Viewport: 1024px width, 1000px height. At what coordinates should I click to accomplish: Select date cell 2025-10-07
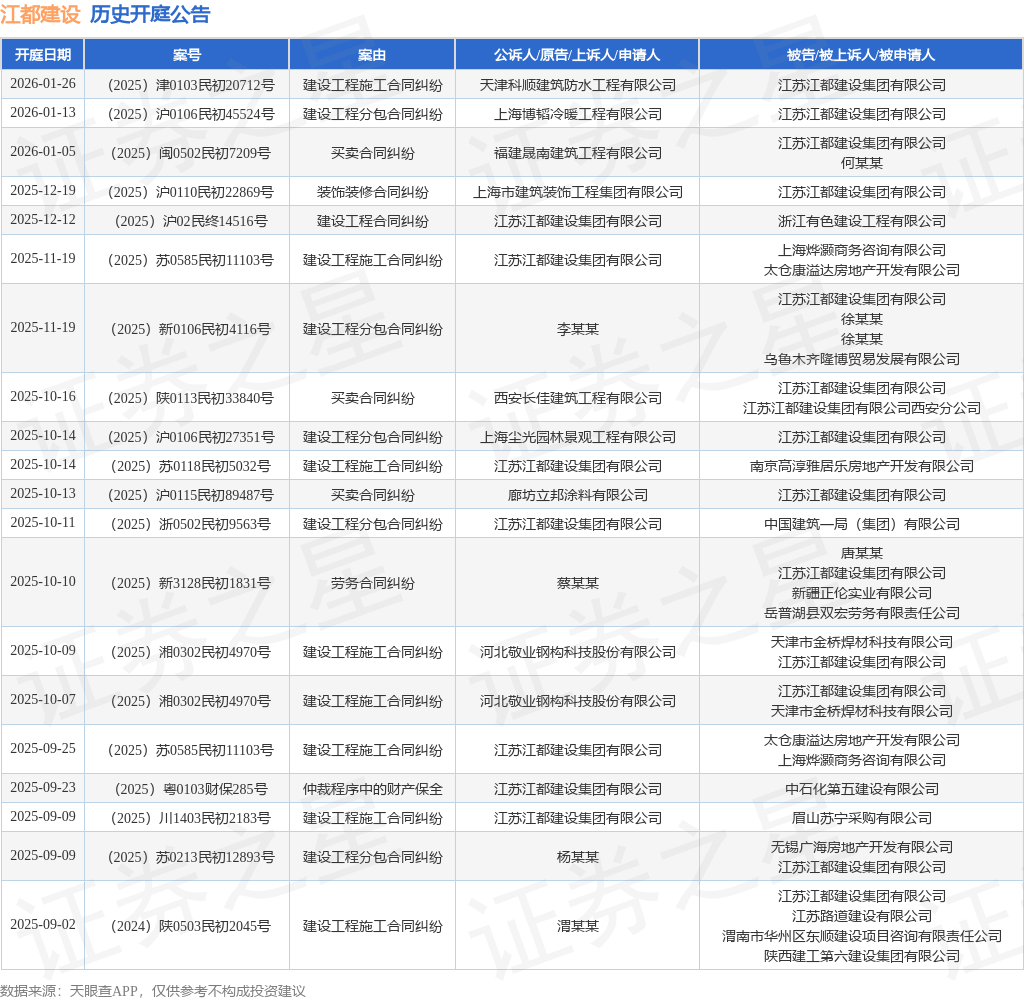(43, 699)
